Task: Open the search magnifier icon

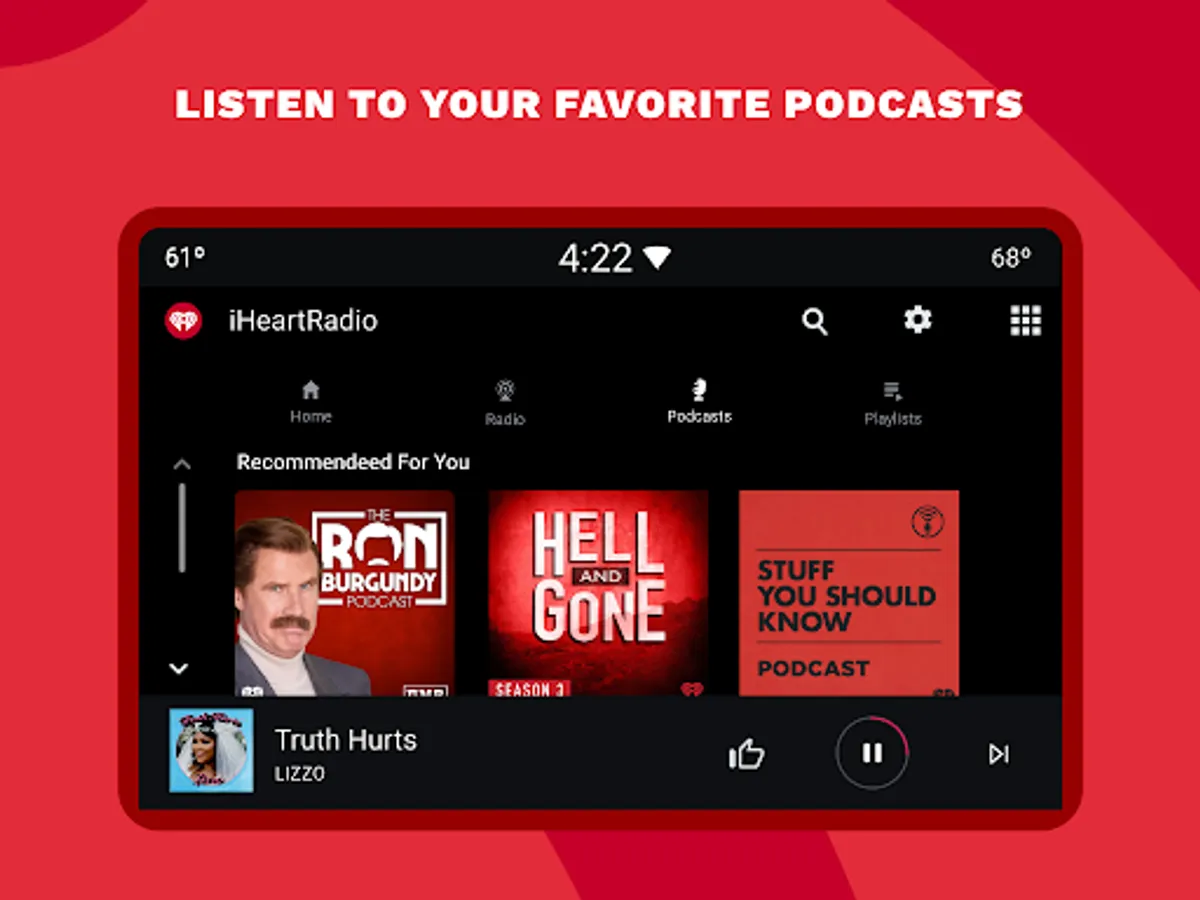Action: pyautogui.click(x=815, y=321)
